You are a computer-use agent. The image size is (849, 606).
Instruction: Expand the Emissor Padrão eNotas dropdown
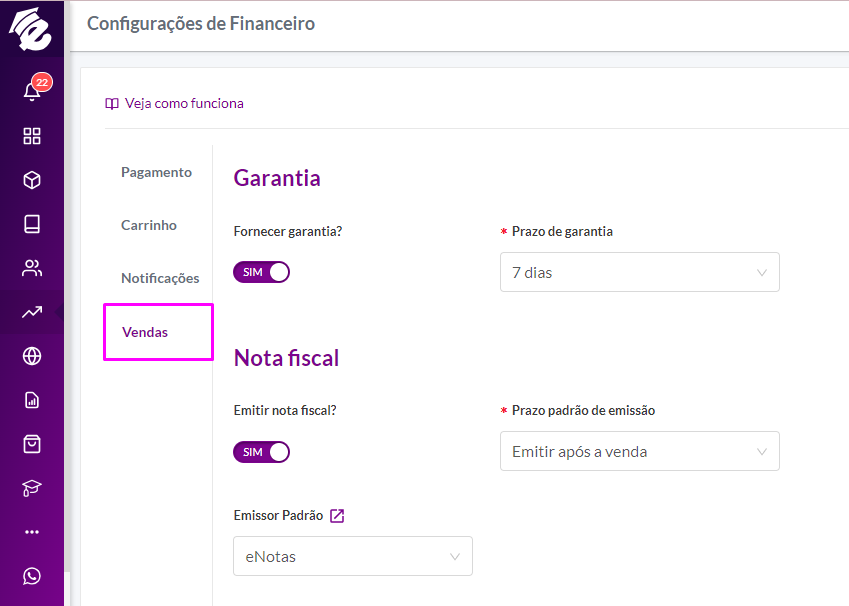(353, 556)
